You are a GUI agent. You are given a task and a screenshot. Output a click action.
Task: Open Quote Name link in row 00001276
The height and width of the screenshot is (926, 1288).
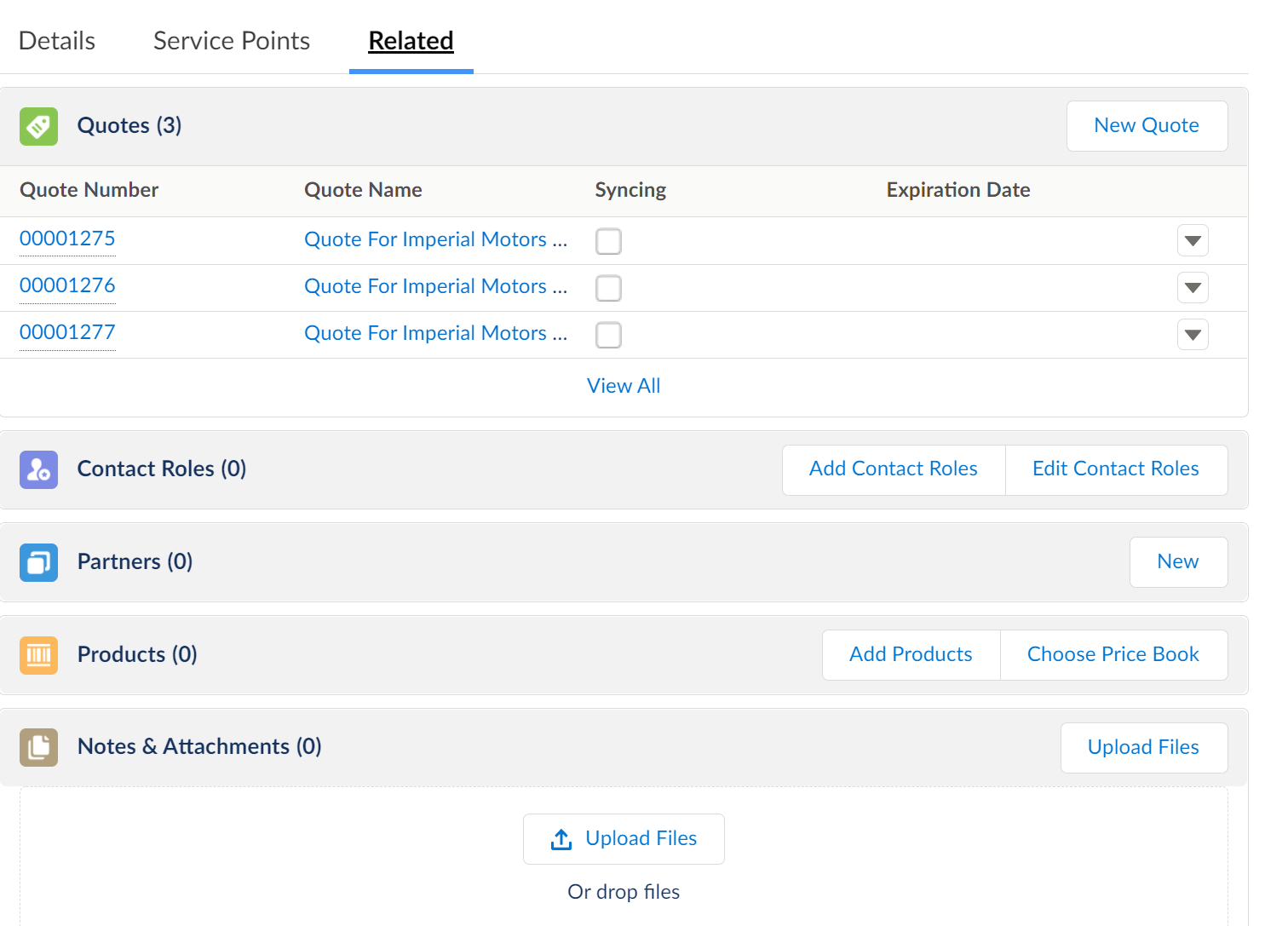tap(435, 286)
